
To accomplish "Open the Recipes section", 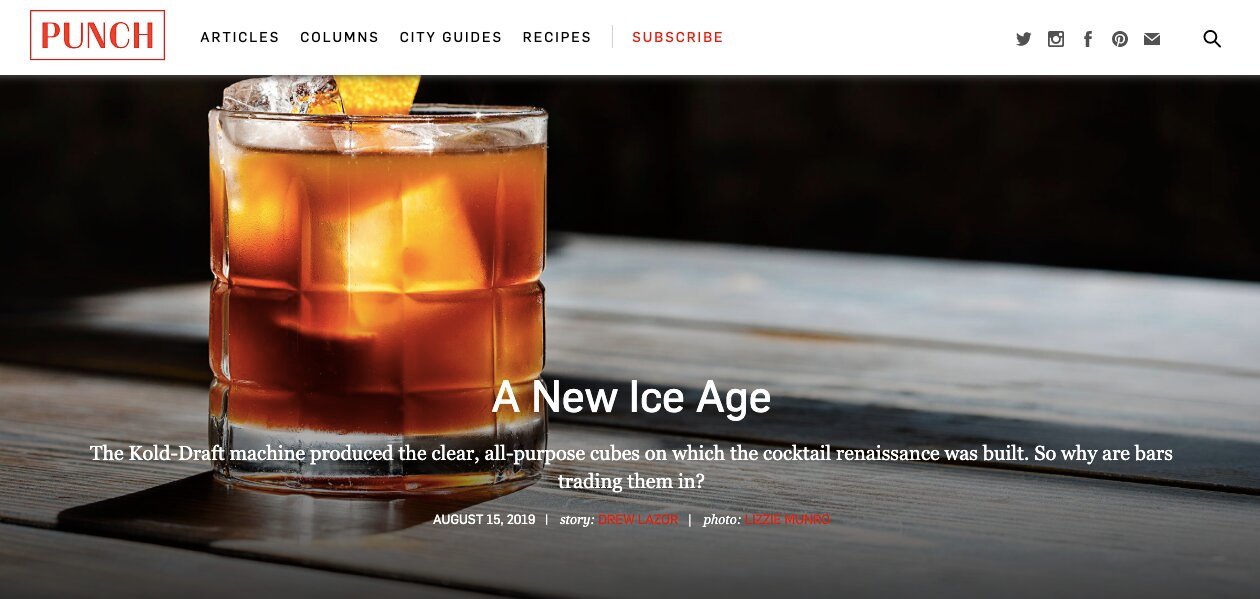I will (x=557, y=37).
